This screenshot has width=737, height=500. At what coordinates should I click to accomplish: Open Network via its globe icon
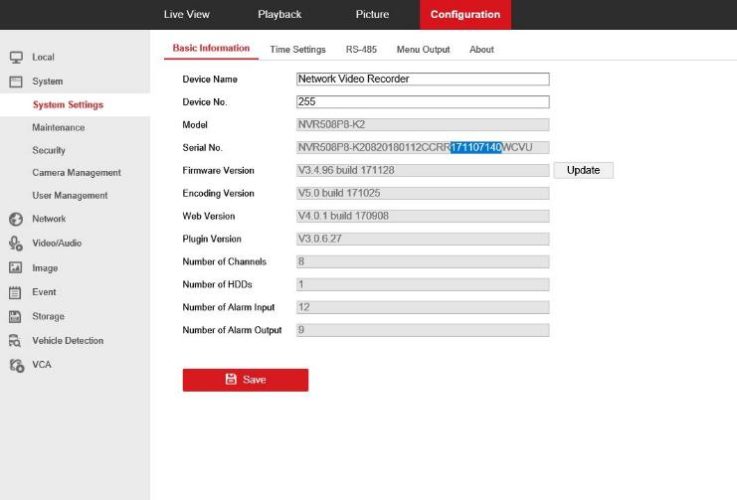16,219
